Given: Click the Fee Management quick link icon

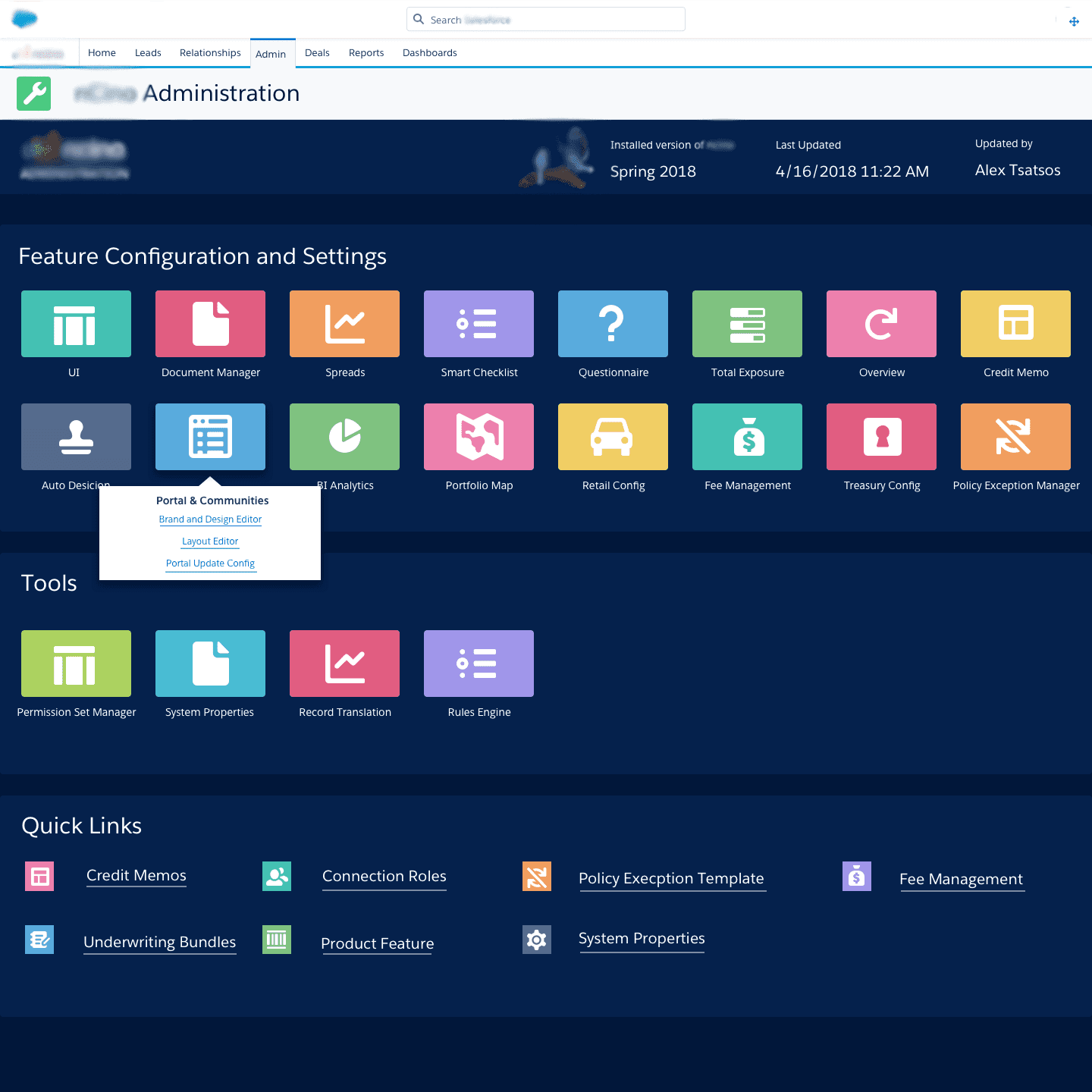Looking at the screenshot, I should pos(857,877).
